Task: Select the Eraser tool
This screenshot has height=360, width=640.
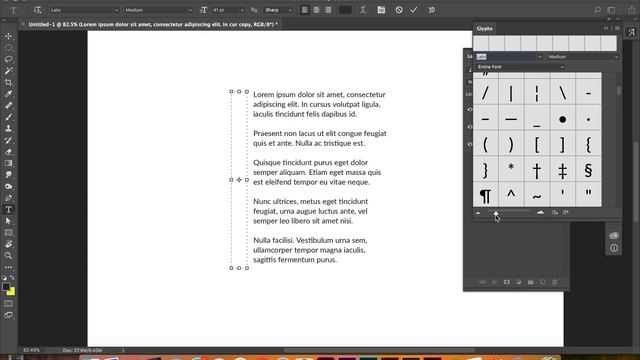Action: pyautogui.click(x=8, y=151)
